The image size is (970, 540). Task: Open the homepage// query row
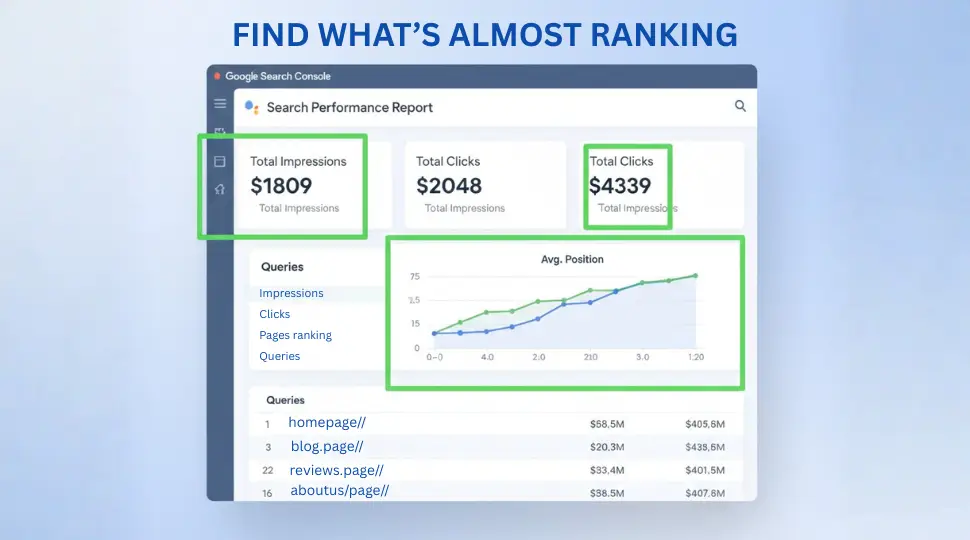click(x=326, y=423)
